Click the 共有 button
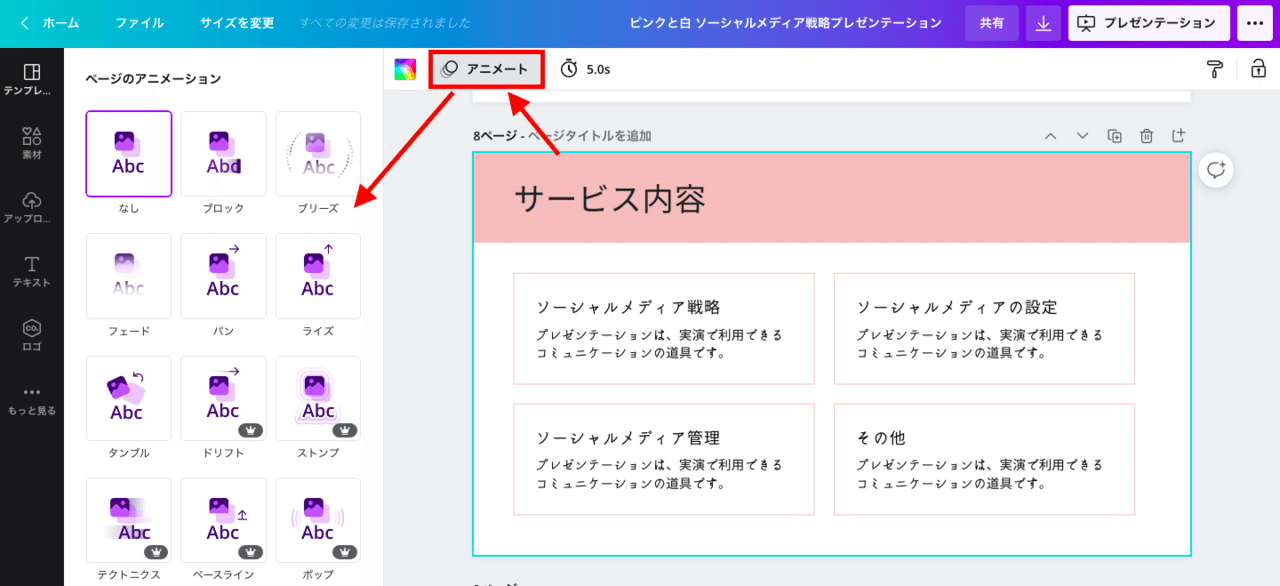The width and height of the screenshot is (1280, 586). (x=992, y=22)
